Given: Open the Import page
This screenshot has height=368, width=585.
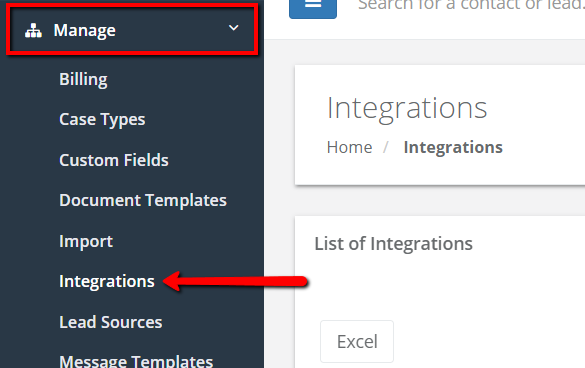Looking at the screenshot, I should click(86, 241).
